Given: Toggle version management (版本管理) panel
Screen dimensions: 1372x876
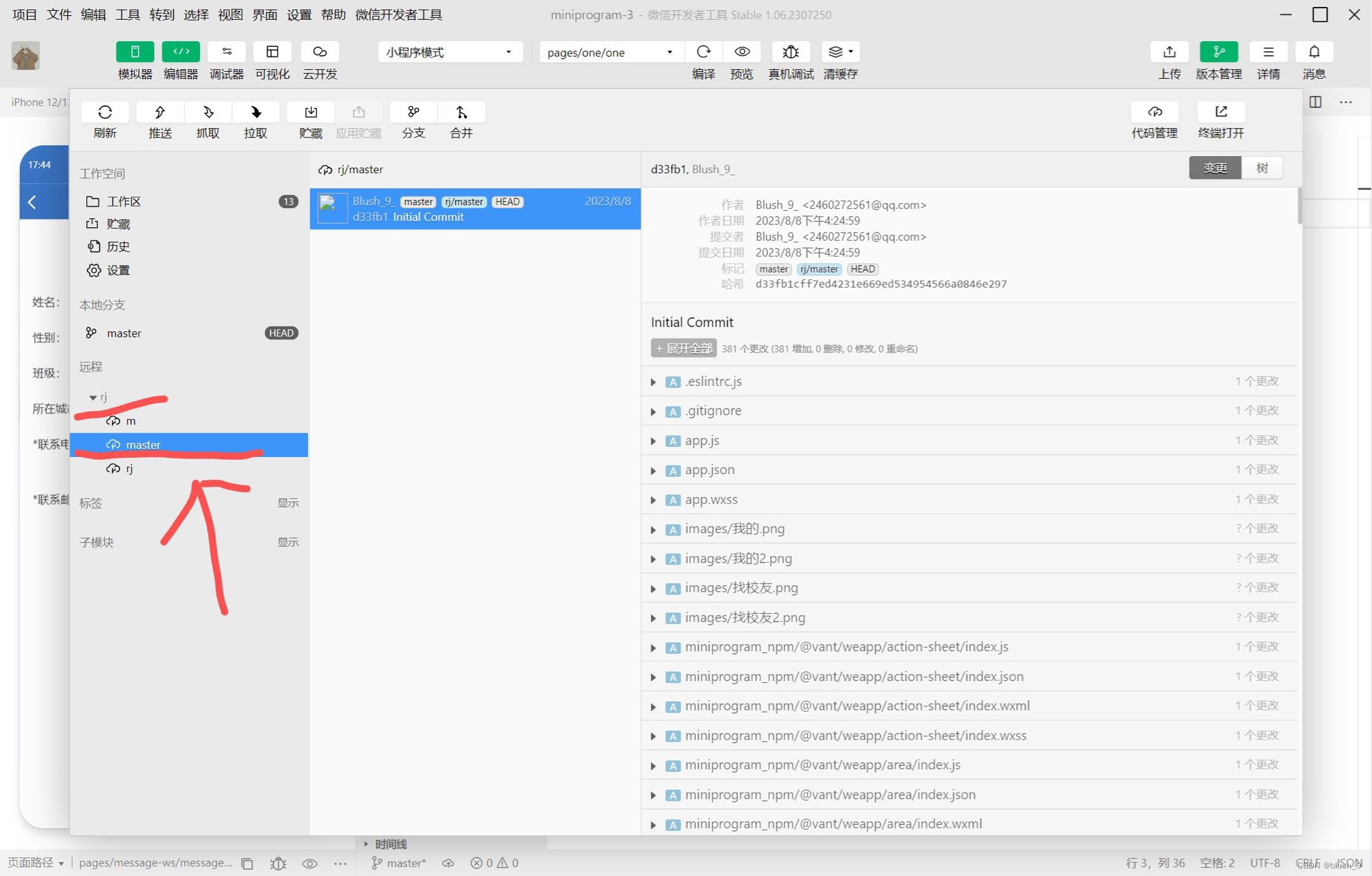Looking at the screenshot, I should pyautogui.click(x=1219, y=52).
